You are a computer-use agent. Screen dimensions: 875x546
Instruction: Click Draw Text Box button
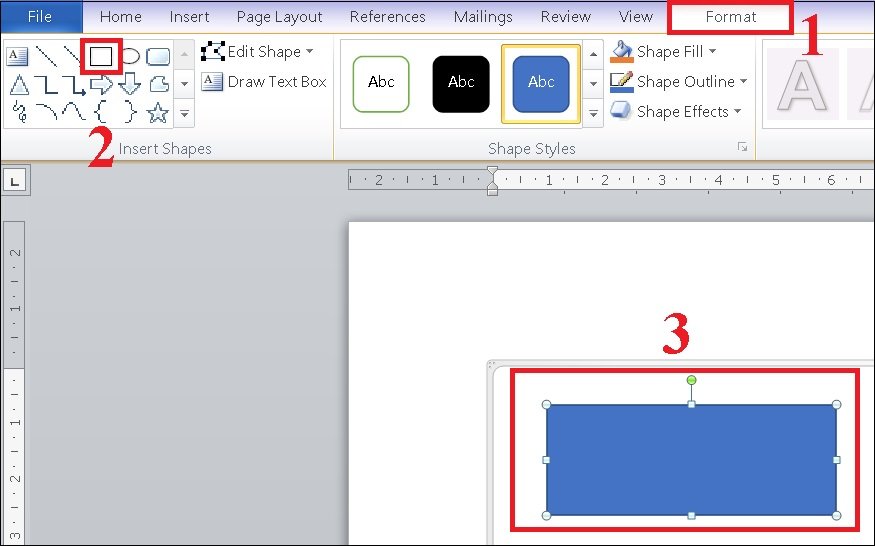[x=264, y=82]
